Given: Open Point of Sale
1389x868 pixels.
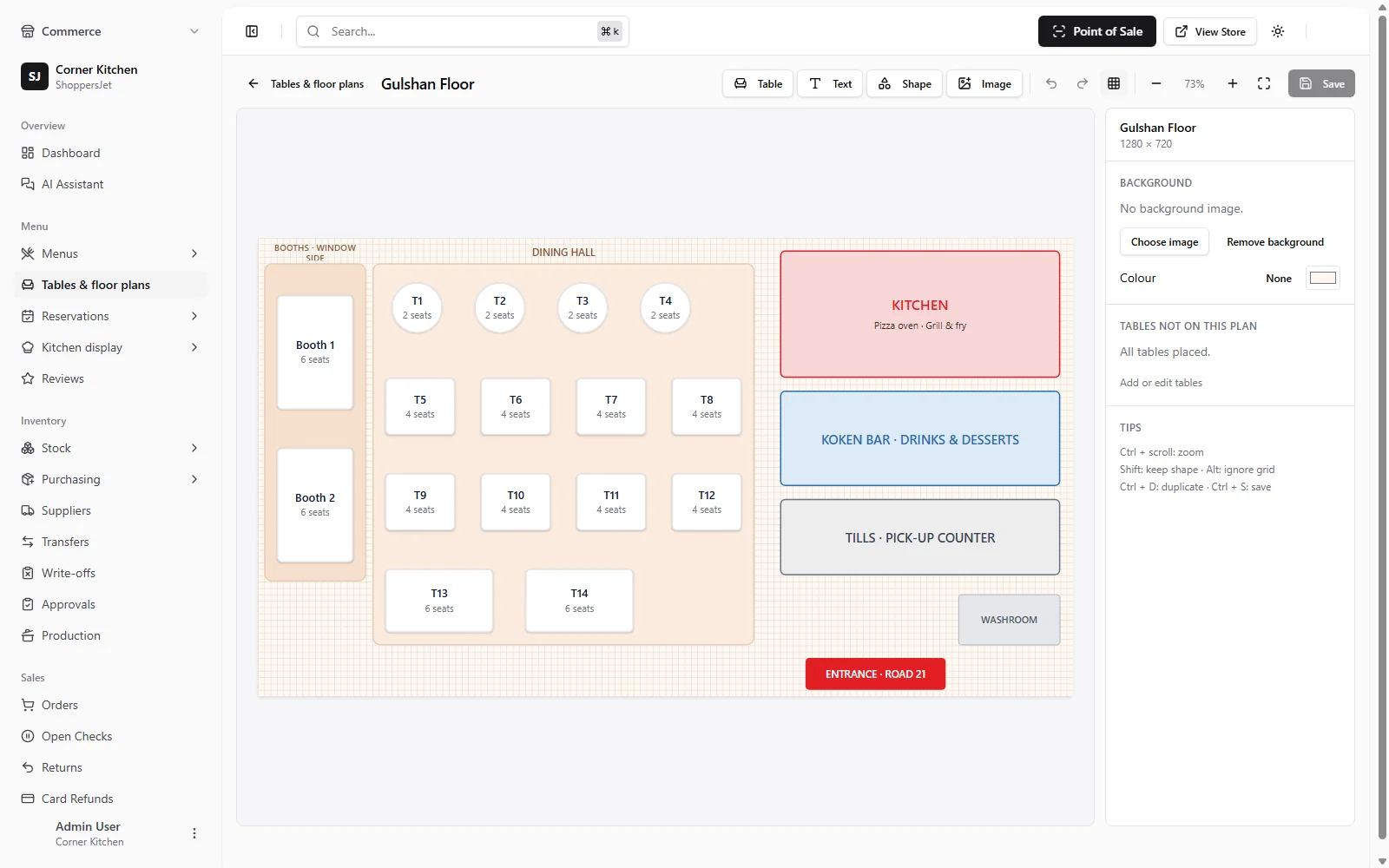Looking at the screenshot, I should pyautogui.click(x=1097, y=31).
